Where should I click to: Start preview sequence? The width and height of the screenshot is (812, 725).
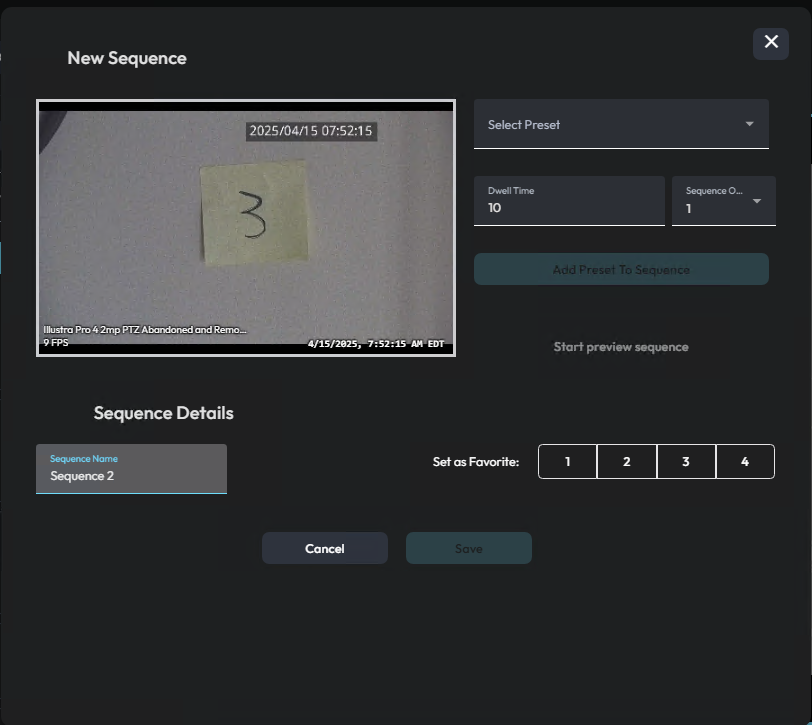[x=620, y=347]
